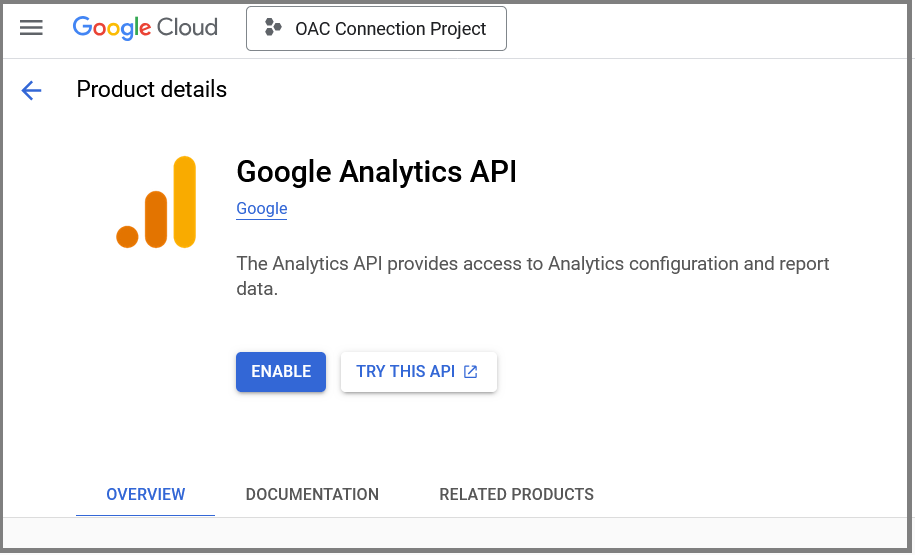Open the Documentation tab
915x555 pixels.
coord(312,495)
